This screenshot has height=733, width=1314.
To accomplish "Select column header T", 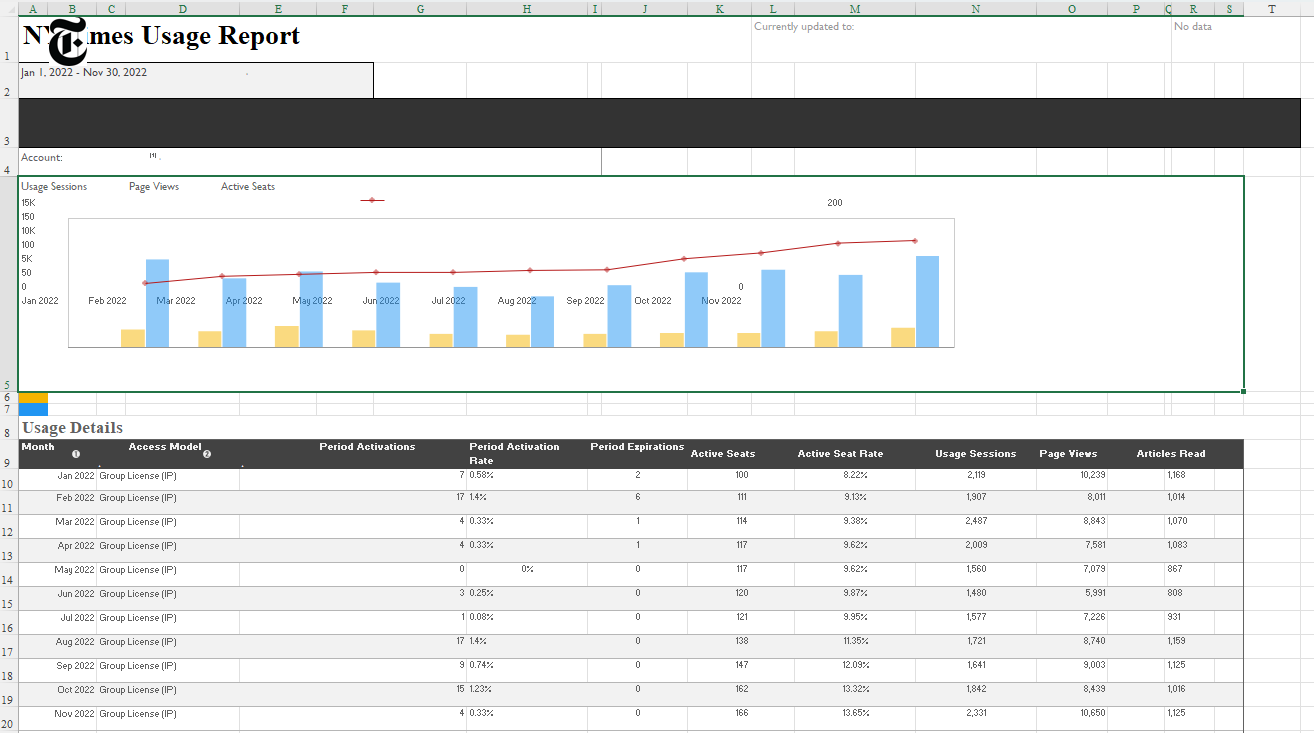I will (x=1271, y=9).
